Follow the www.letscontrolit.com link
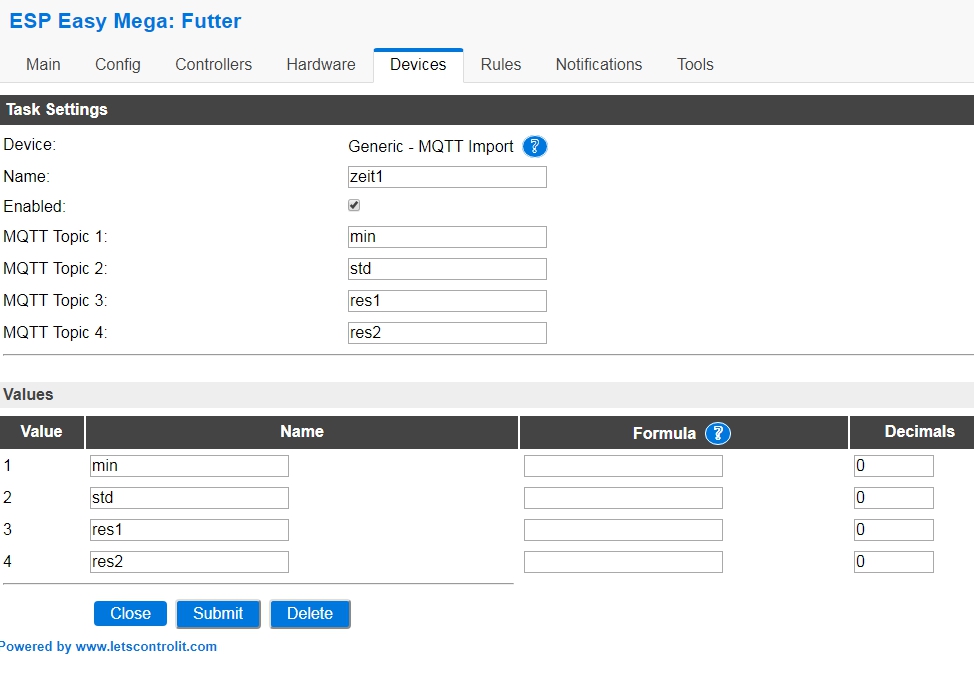This screenshot has height=690, width=974. (146, 647)
